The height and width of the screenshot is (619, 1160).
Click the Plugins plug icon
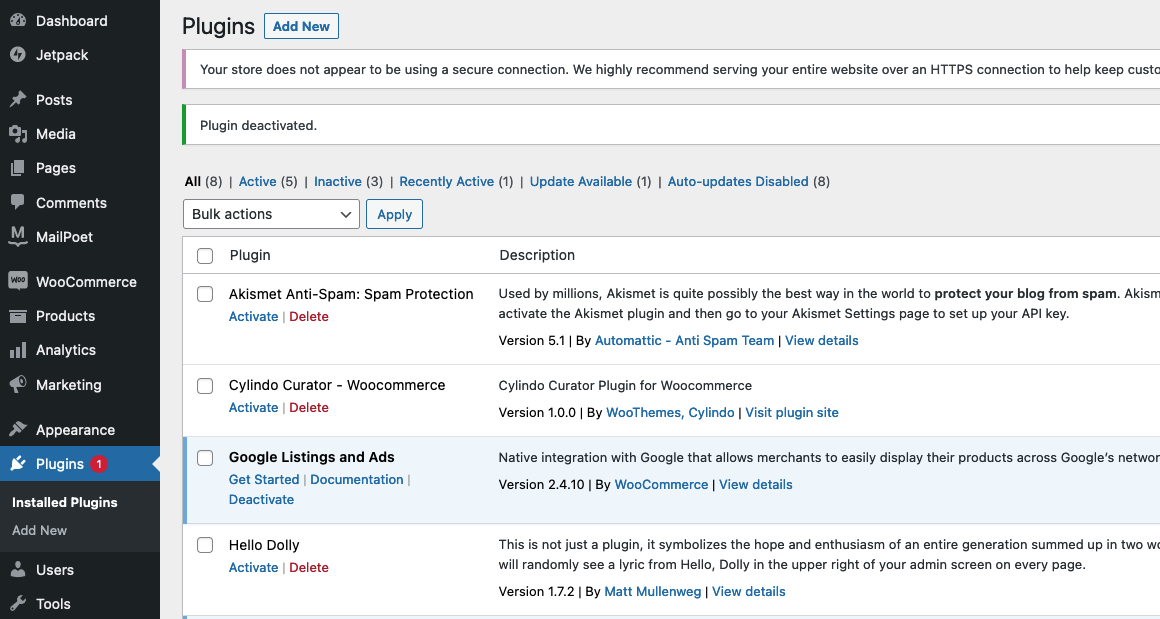coord(18,464)
